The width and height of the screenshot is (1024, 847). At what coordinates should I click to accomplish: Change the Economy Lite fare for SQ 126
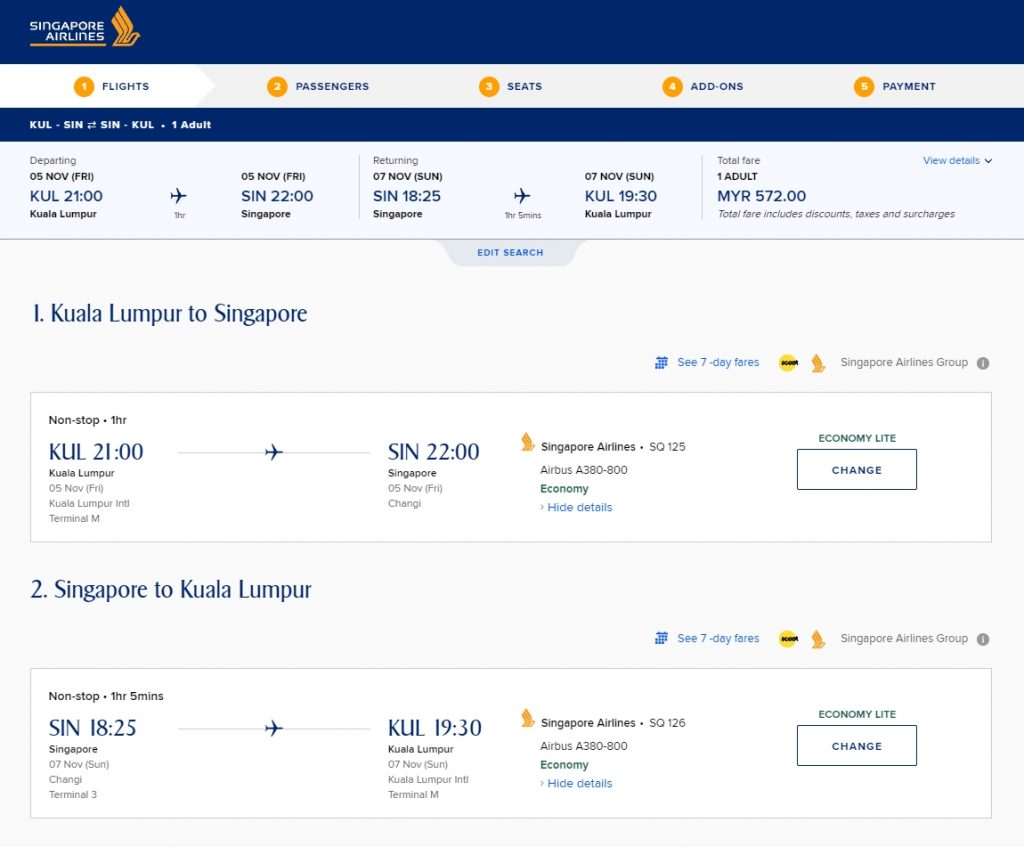(856, 746)
